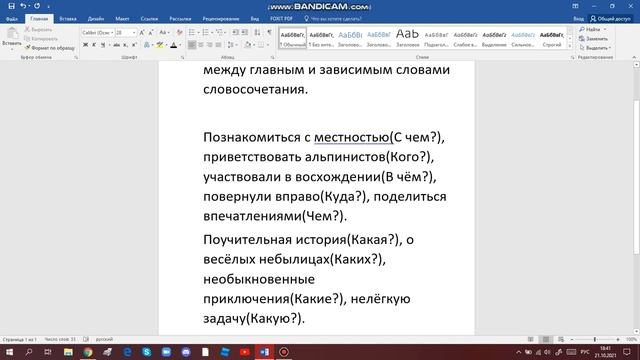This screenshot has height=360, width=640.
Task: Increase font size with the larger A
Action: pos(142,32)
